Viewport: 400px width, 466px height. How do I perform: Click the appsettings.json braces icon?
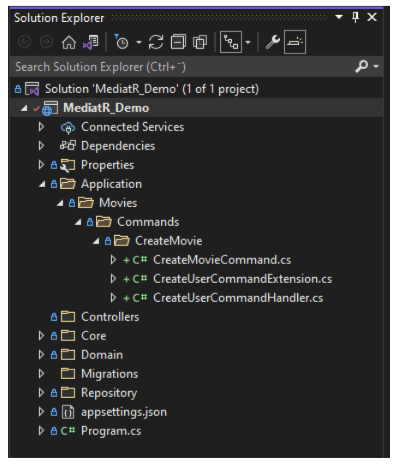pos(68,412)
